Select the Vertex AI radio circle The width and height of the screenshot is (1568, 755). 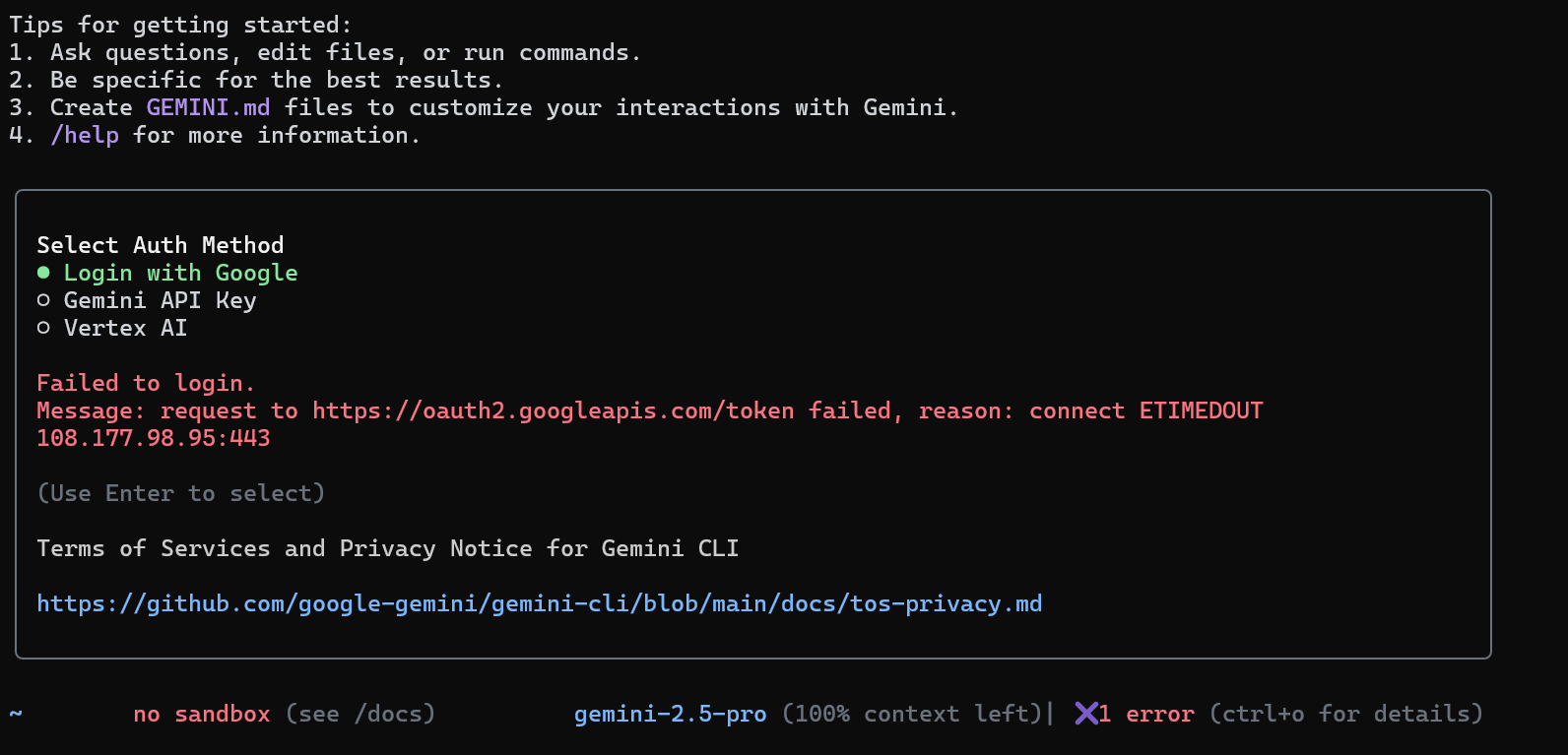click(x=43, y=328)
